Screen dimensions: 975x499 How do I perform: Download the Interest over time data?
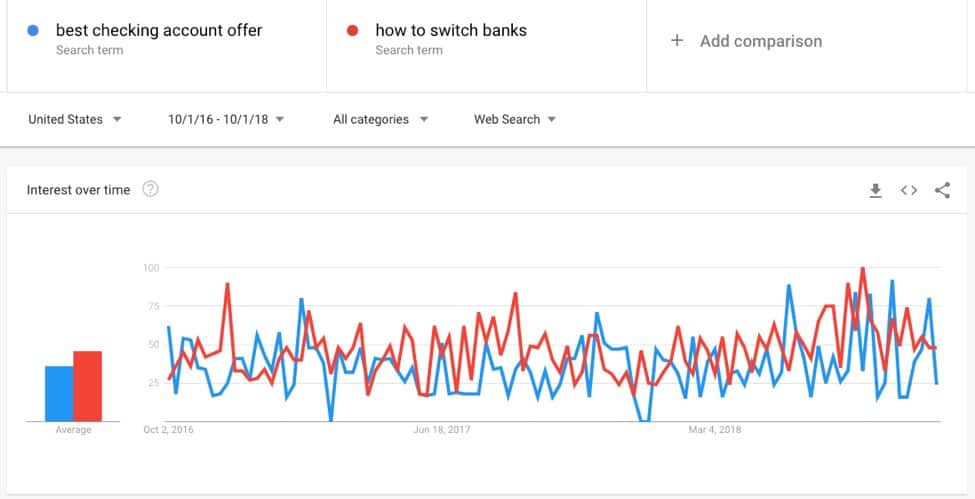point(876,190)
